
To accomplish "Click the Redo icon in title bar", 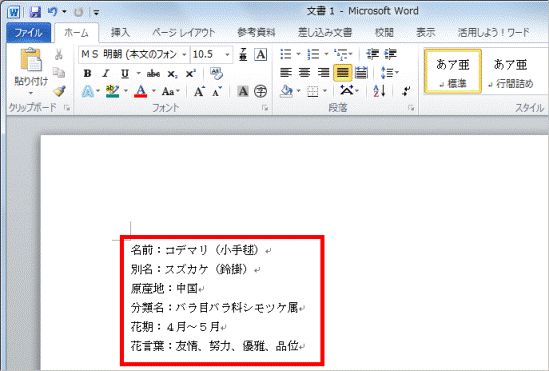I will [78, 12].
